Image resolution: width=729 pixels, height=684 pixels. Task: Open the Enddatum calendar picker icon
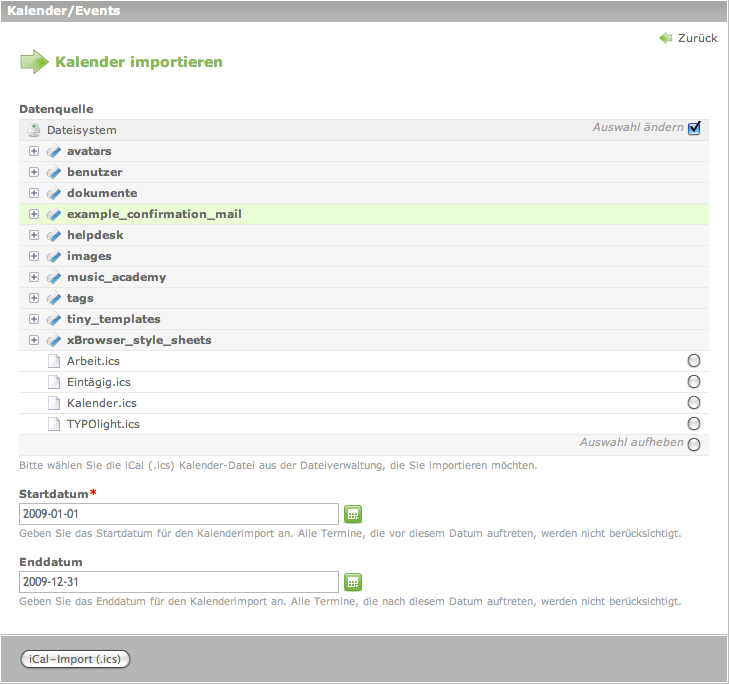352,582
